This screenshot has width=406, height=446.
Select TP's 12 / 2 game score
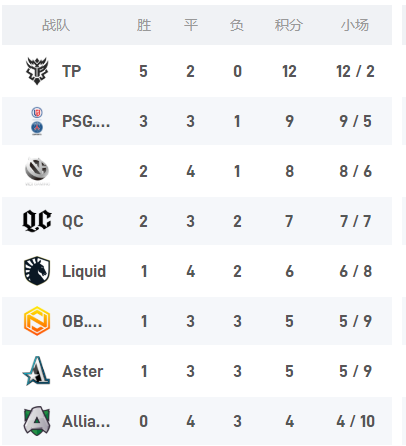click(355, 71)
